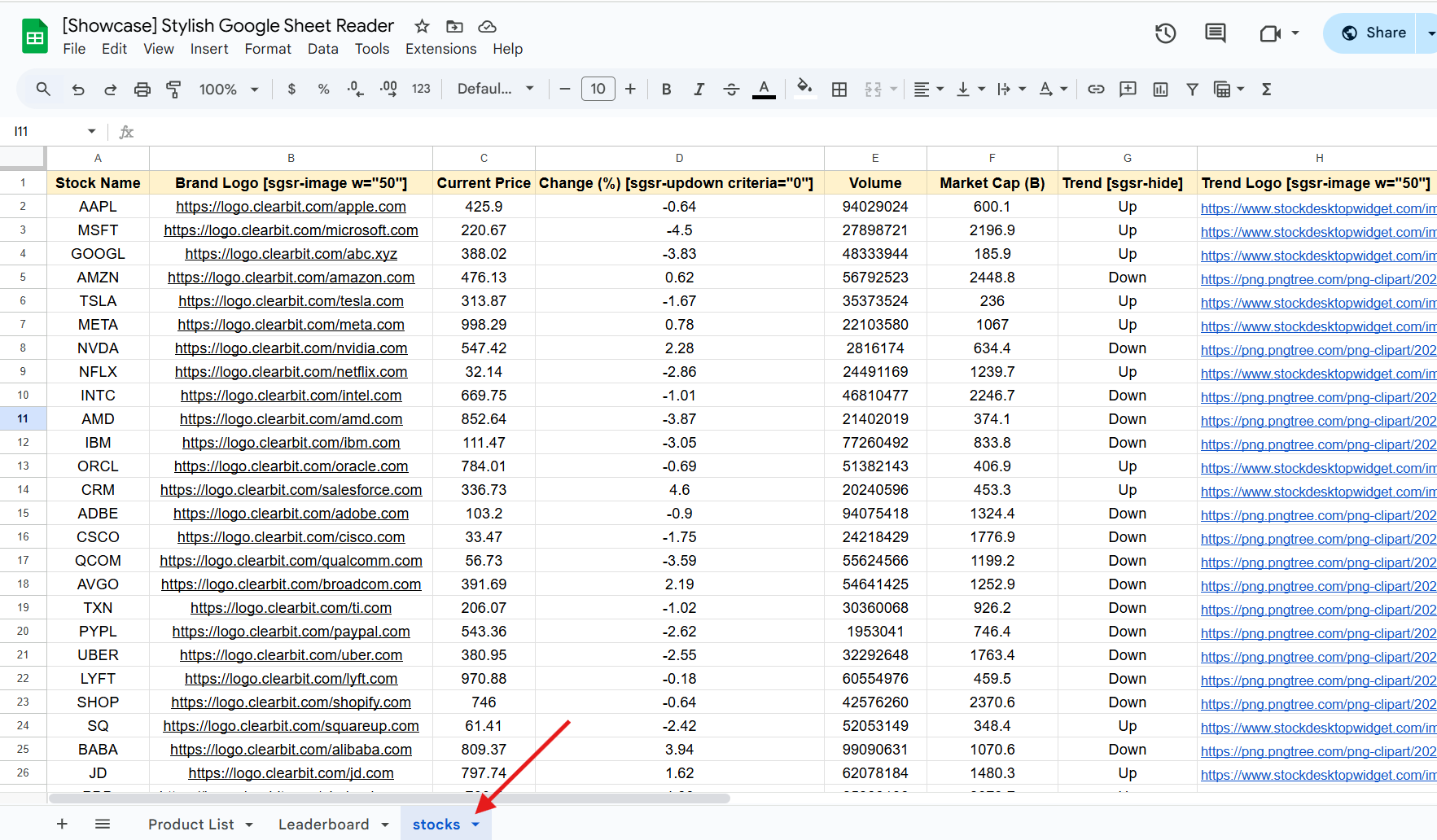Screen dimensions: 1437x840
Task: Toggle italic formatting
Action: tap(699, 89)
